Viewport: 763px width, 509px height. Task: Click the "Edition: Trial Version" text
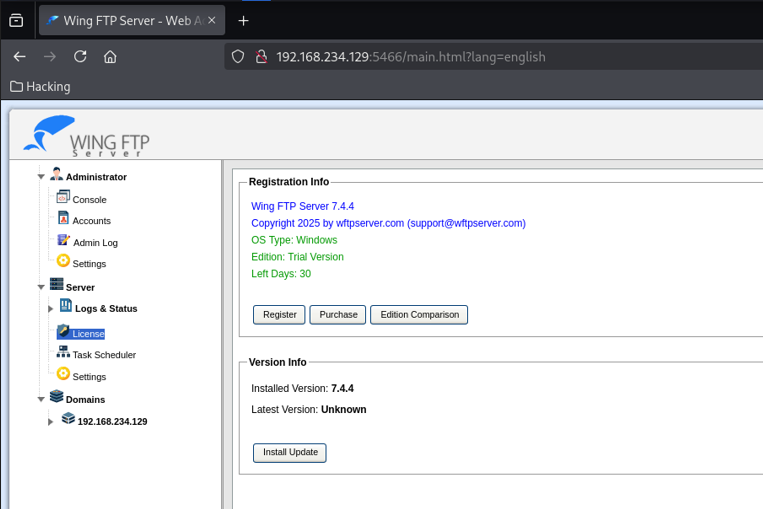[x=297, y=257]
